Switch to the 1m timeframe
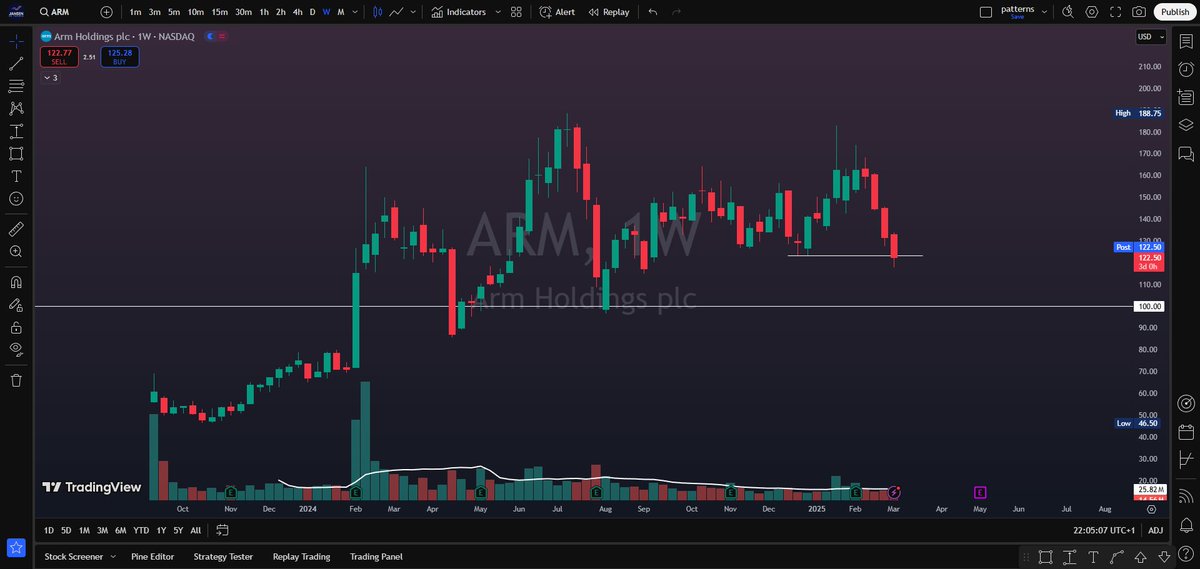This screenshot has width=1200, height=569. [x=136, y=12]
